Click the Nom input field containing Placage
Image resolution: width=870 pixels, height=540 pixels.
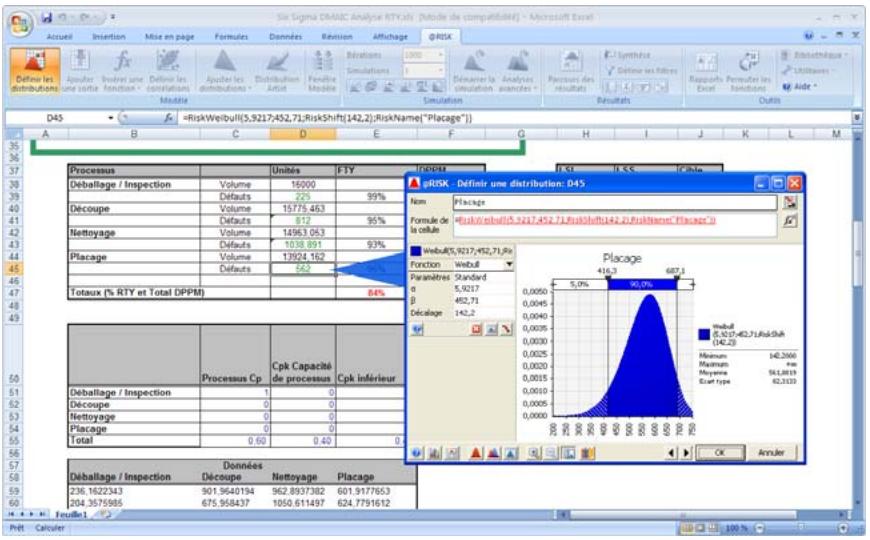tap(615, 202)
